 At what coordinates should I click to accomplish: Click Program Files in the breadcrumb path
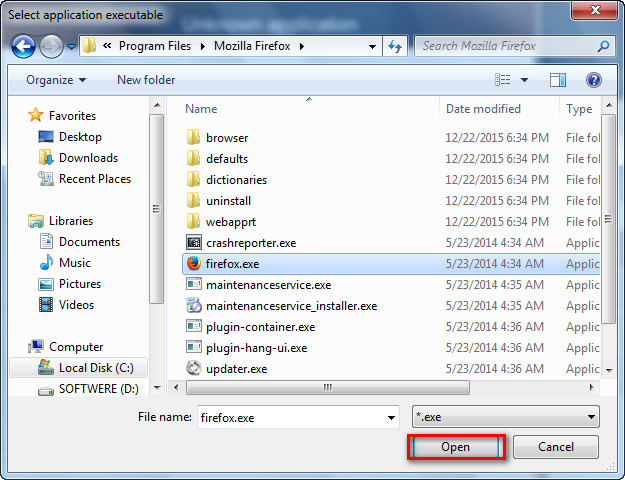pyautogui.click(x=155, y=46)
